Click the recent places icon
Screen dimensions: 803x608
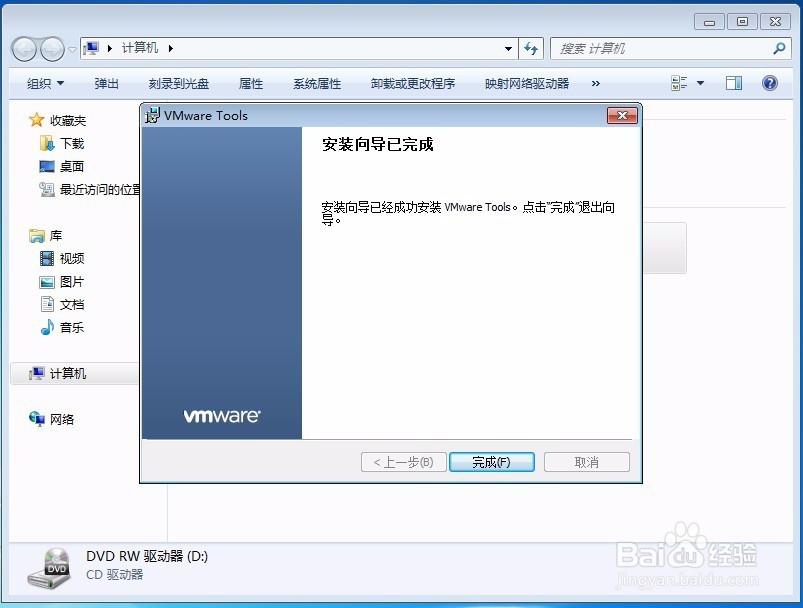click(47, 190)
